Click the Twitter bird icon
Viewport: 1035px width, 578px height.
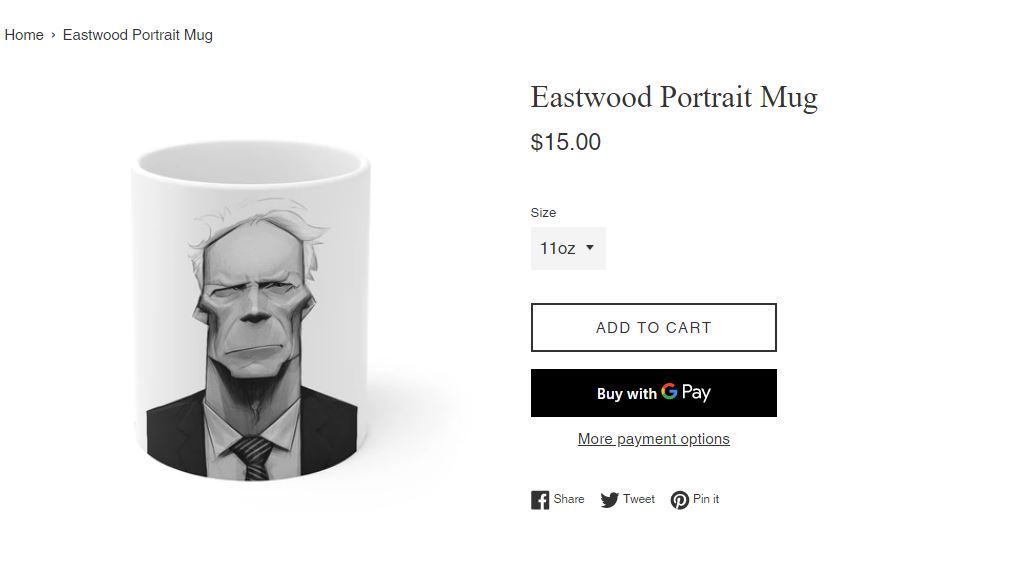coord(609,500)
